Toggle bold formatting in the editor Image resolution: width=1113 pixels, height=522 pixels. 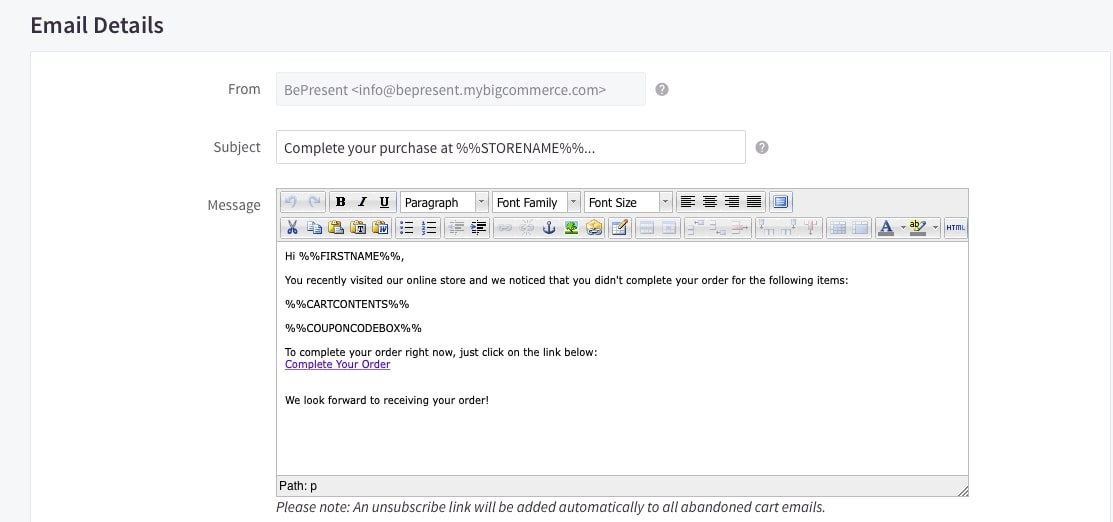[341, 202]
